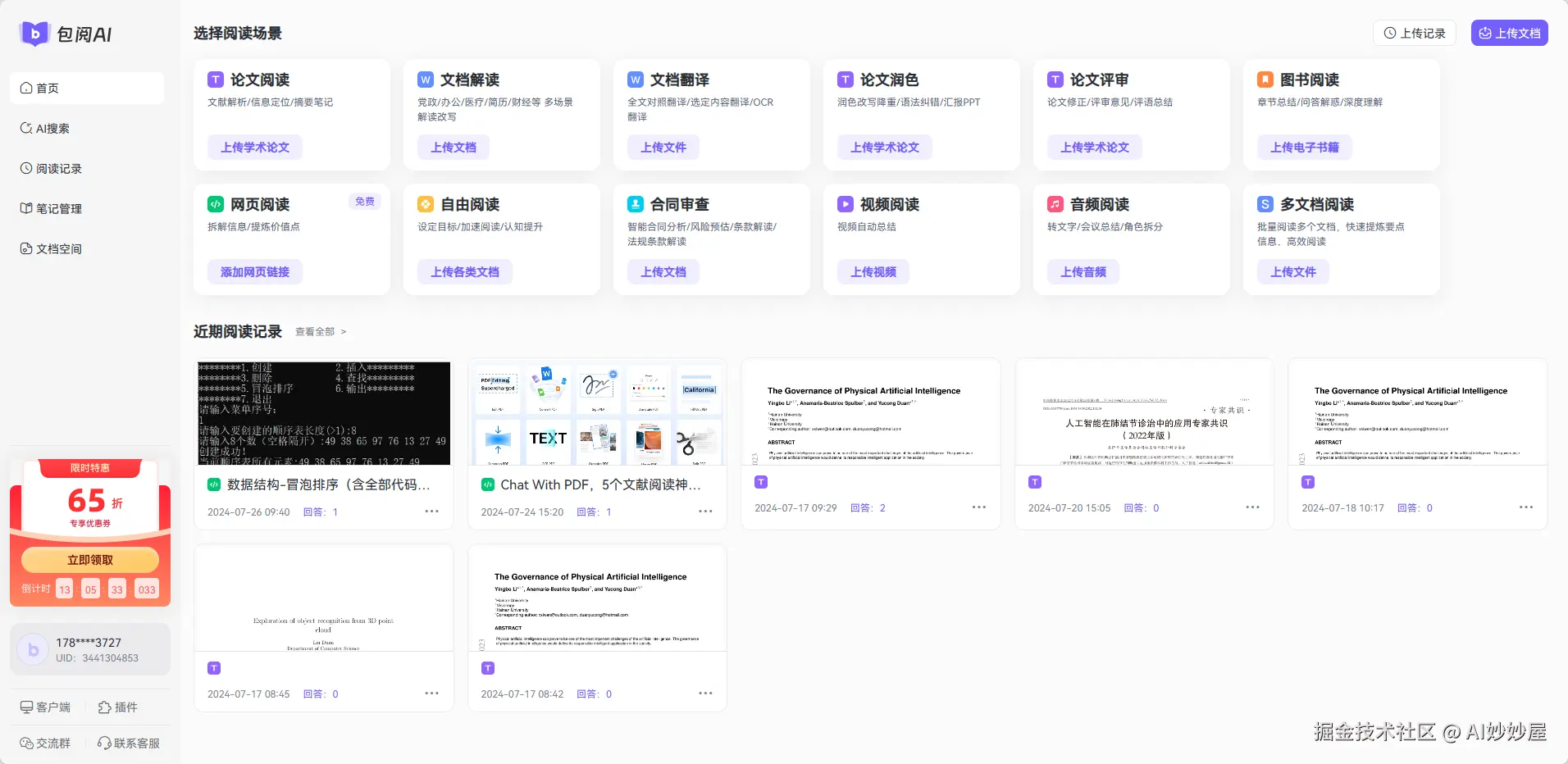Click the purple T icon on the 2024-07-17 08:45 record
Viewport: 1568px width, 764px height.
(214, 668)
